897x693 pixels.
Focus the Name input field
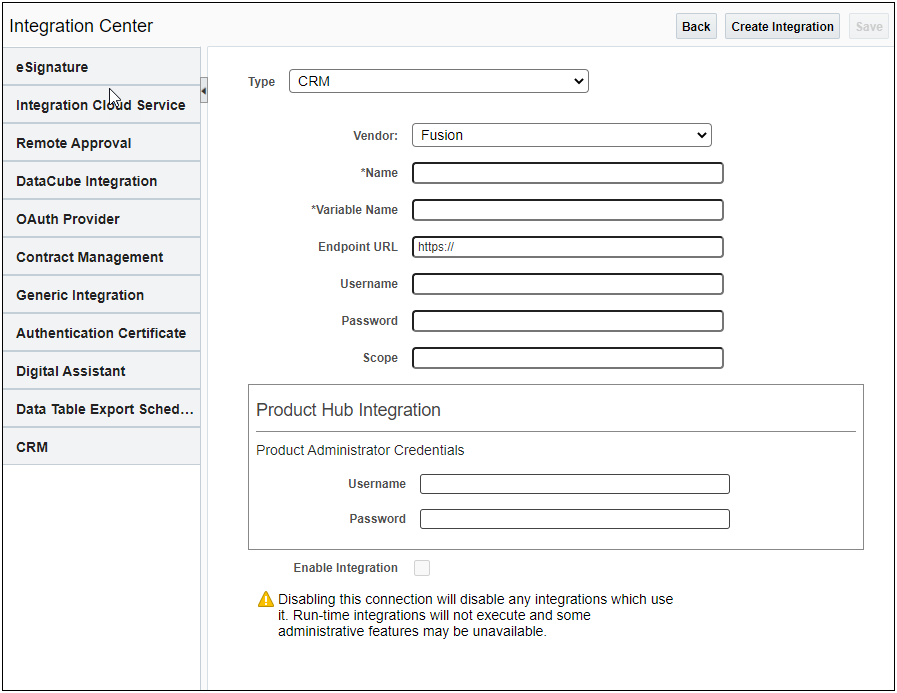(x=567, y=173)
